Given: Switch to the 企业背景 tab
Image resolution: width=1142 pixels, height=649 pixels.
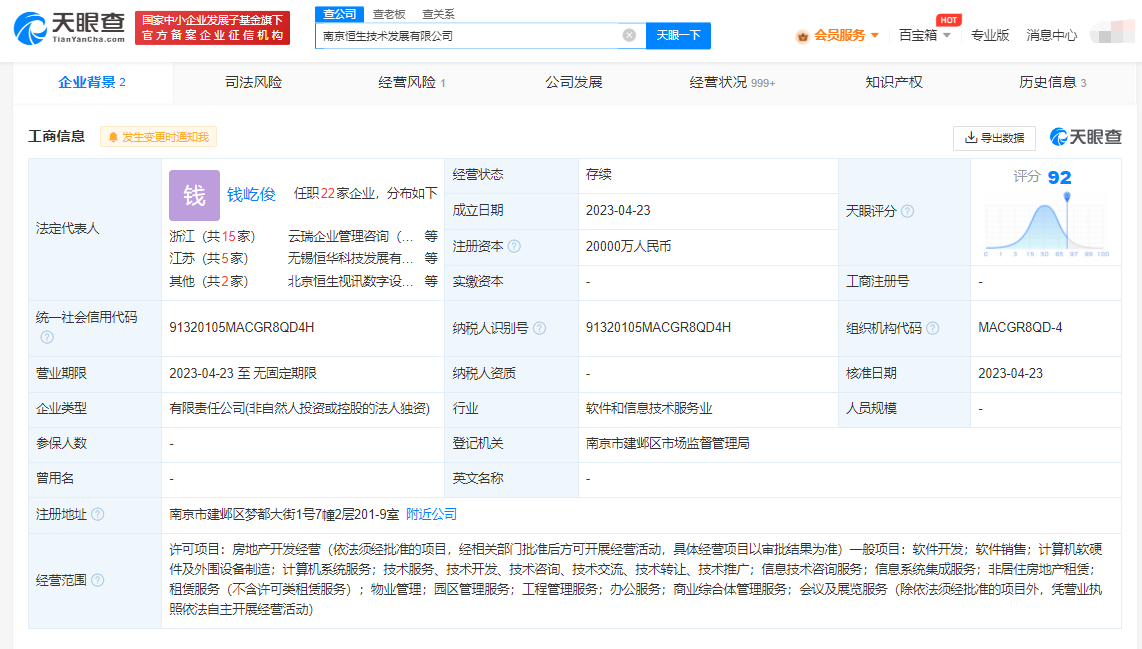Looking at the screenshot, I should click(x=92, y=82).
